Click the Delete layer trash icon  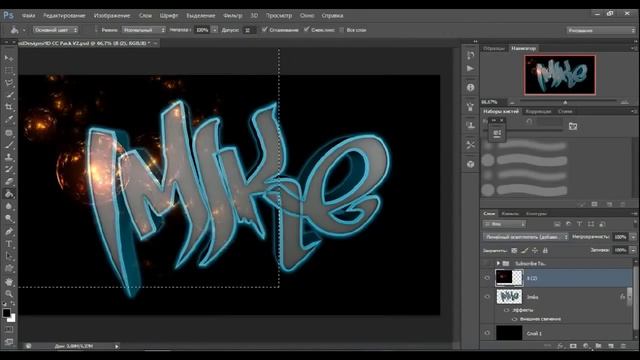[623, 346]
